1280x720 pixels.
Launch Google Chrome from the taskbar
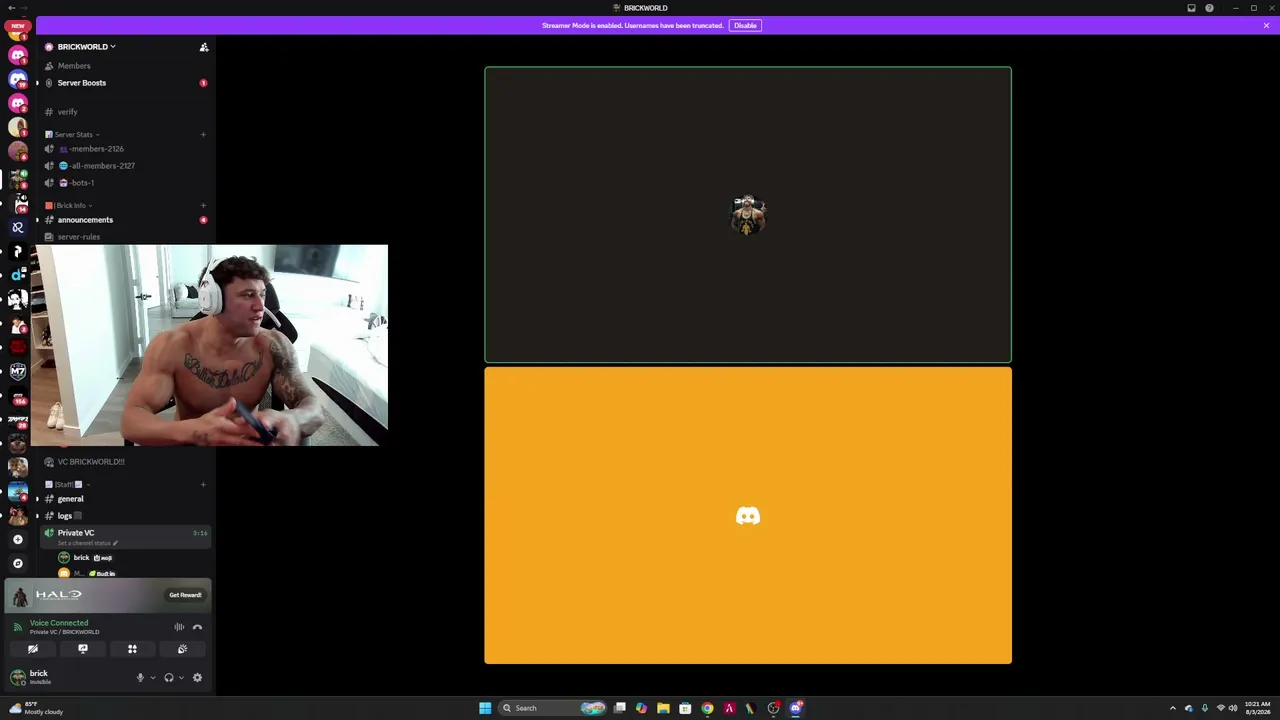coord(707,708)
